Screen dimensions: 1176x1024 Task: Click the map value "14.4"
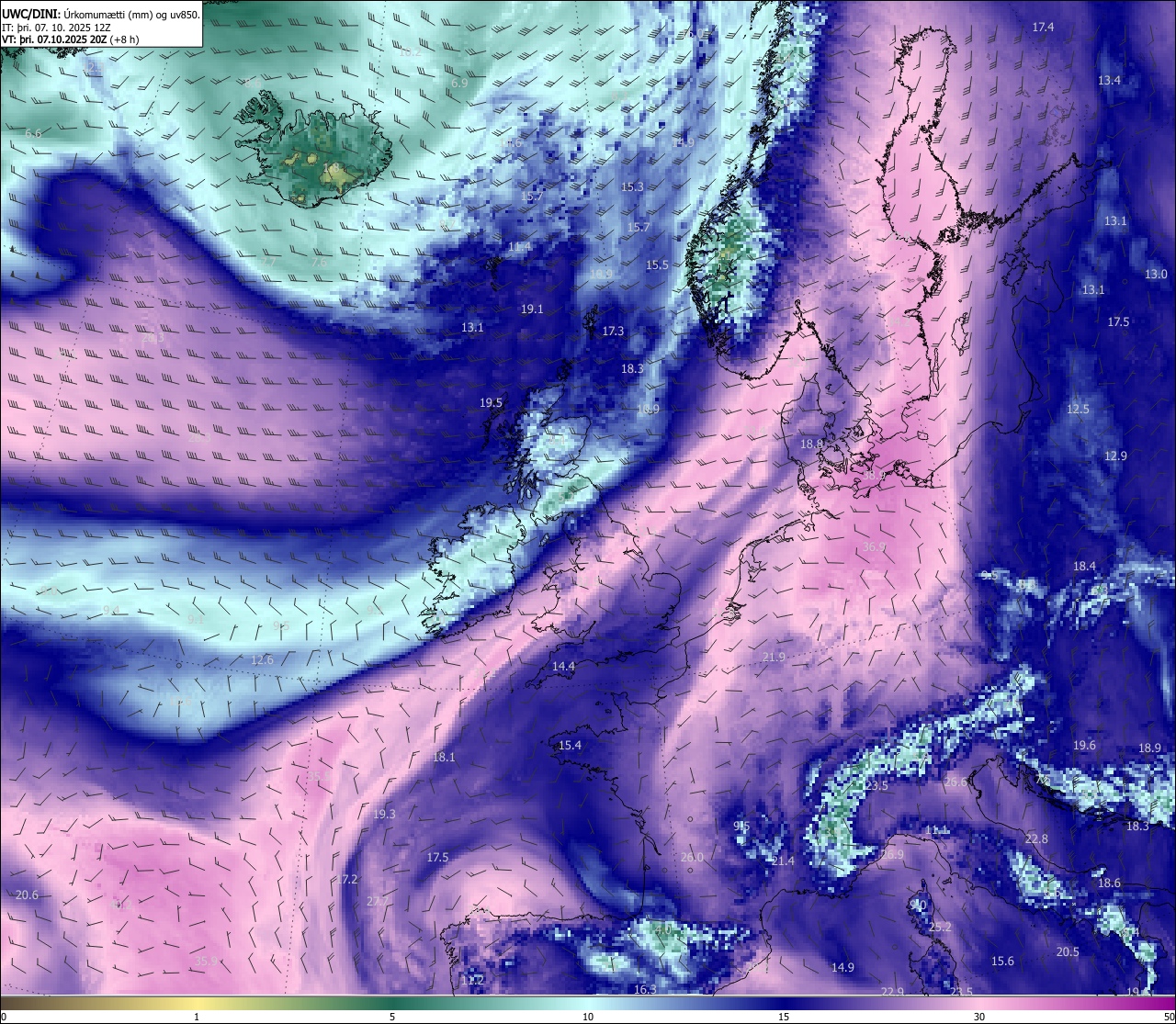point(563,667)
